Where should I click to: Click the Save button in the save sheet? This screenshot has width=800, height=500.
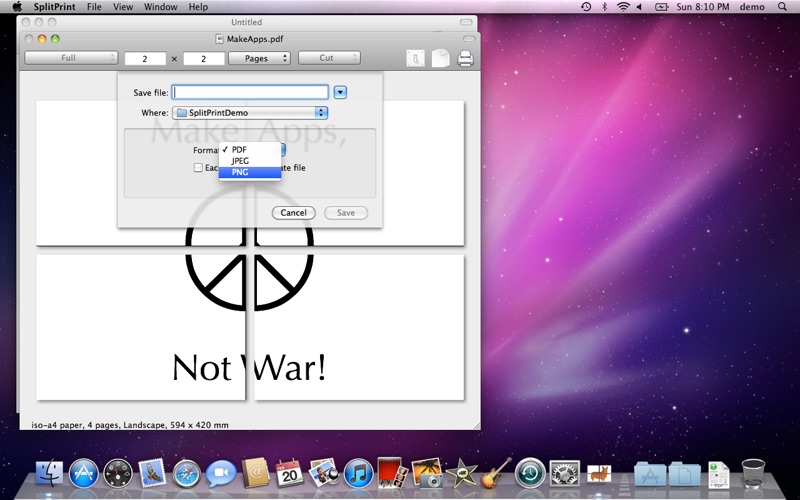point(346,213)
